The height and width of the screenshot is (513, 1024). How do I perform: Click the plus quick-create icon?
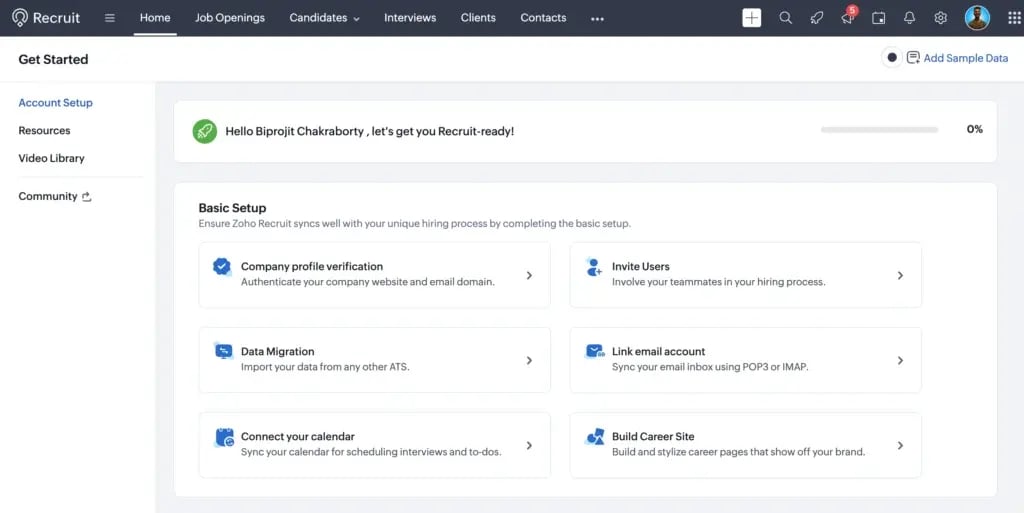tap(752, 18)
